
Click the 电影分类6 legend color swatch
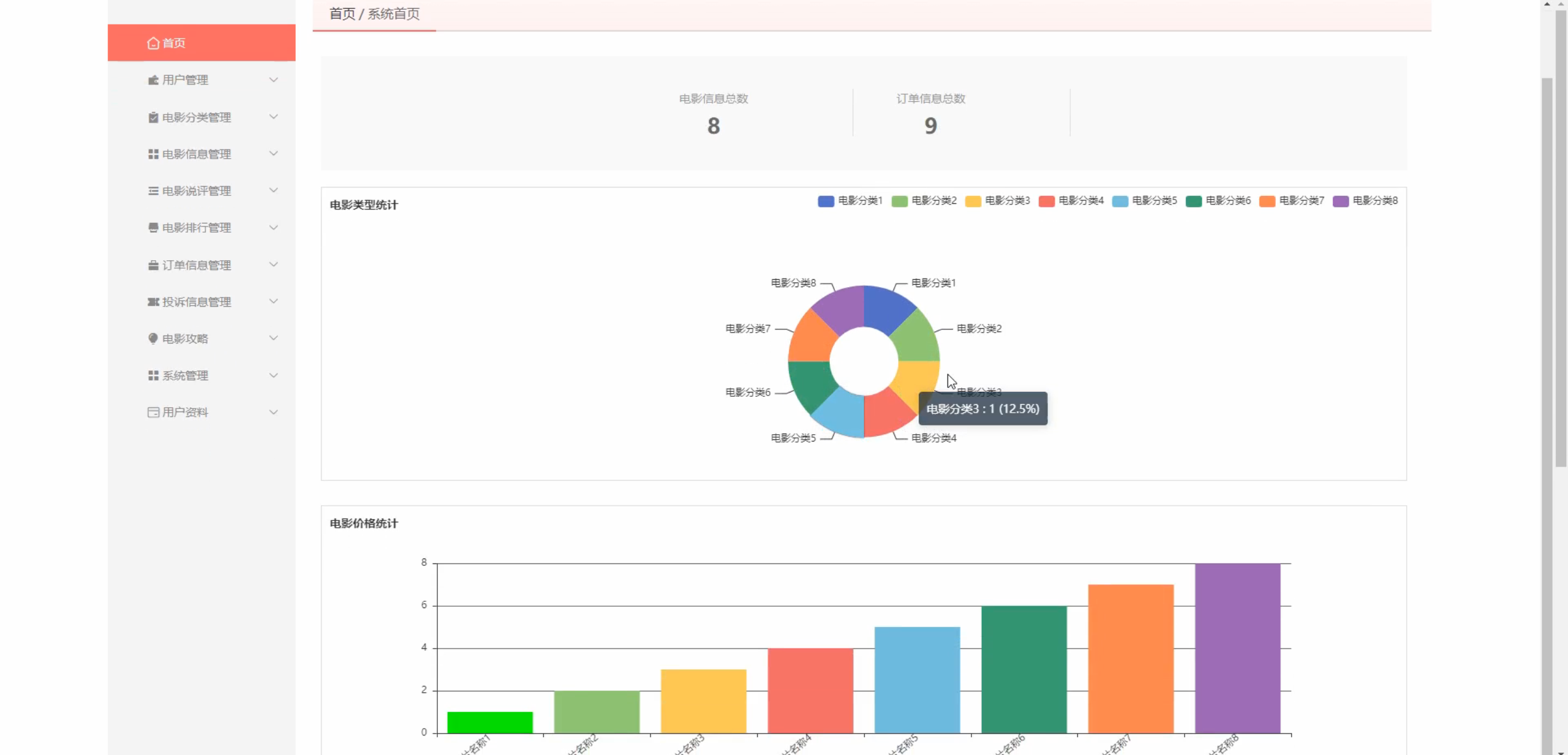tap(1193, 201)
